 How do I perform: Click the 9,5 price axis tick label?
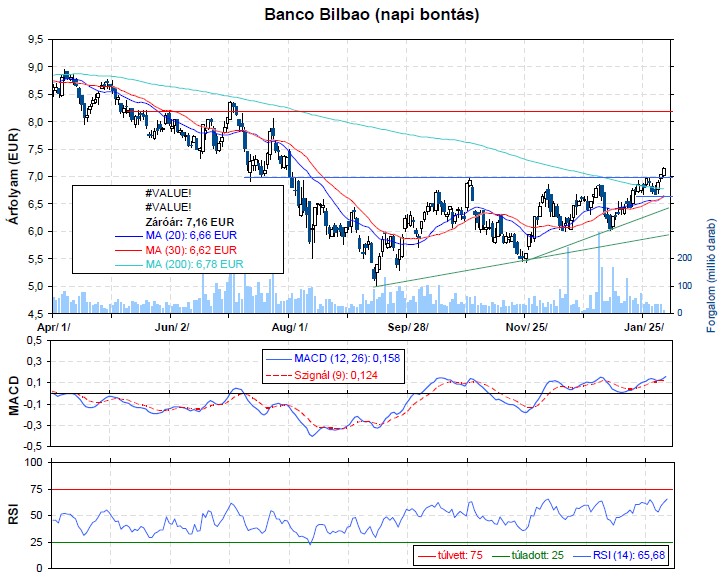[x=36, y=40]
